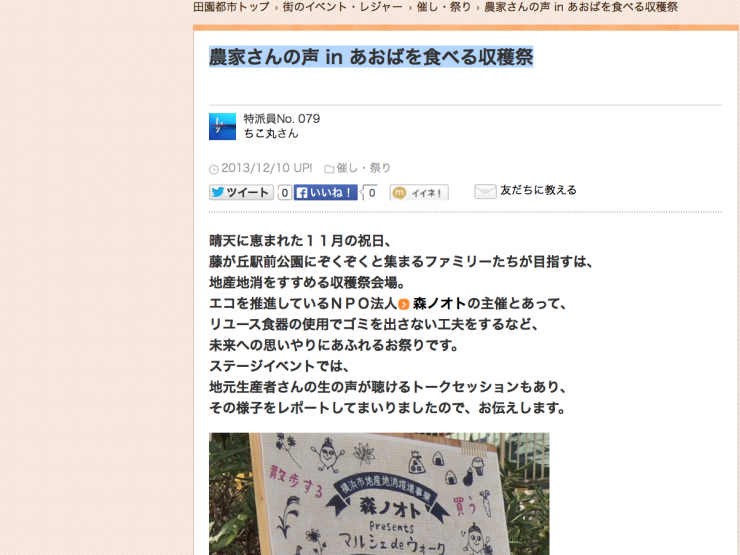Click the orange arrow icon before 森ノオト
The image size is (740, 555).
pyautogui.click(x=404, y=304)
